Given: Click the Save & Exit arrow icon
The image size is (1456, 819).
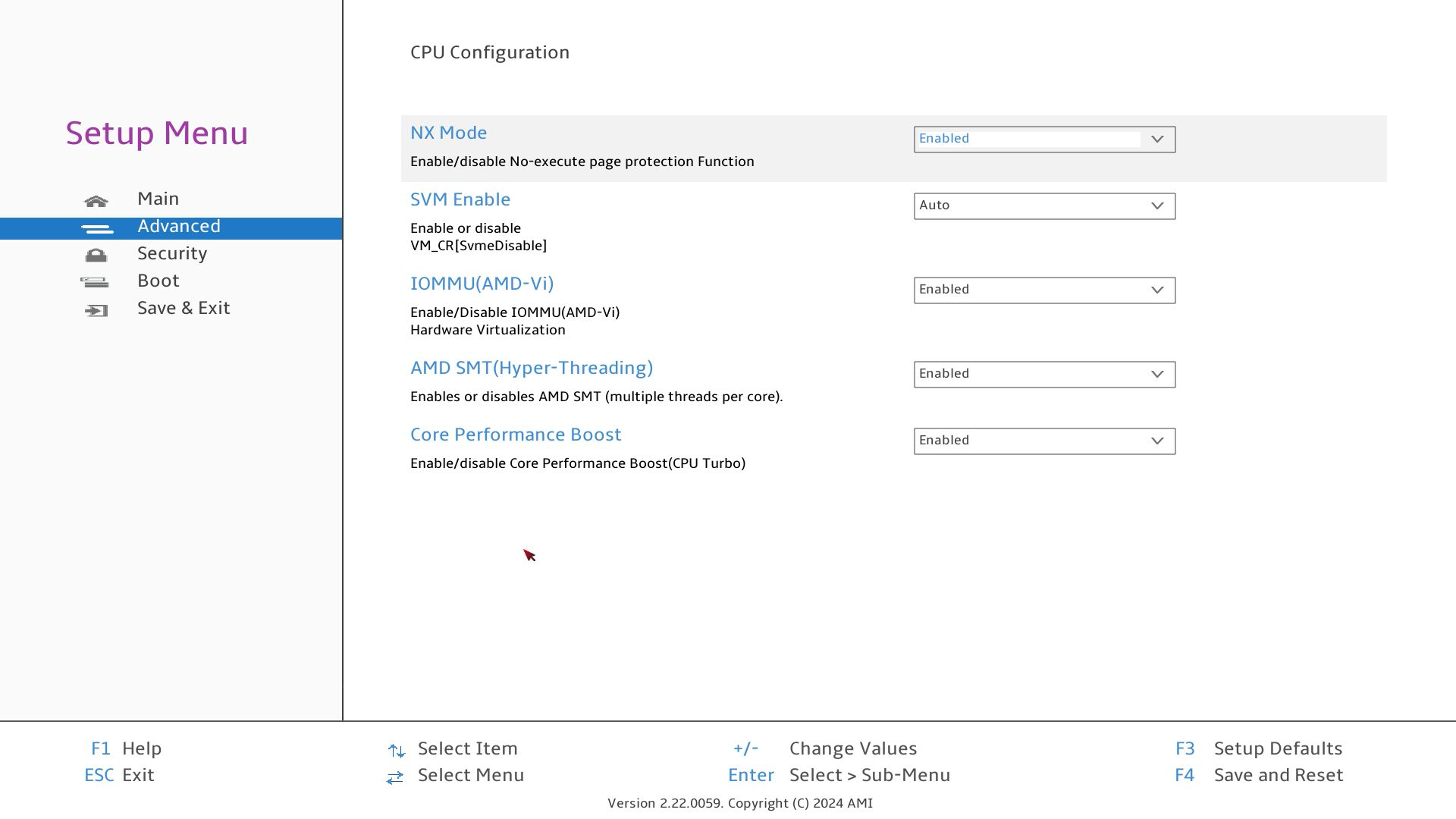Looking at the screenshot, I should (x=96, y=310).
